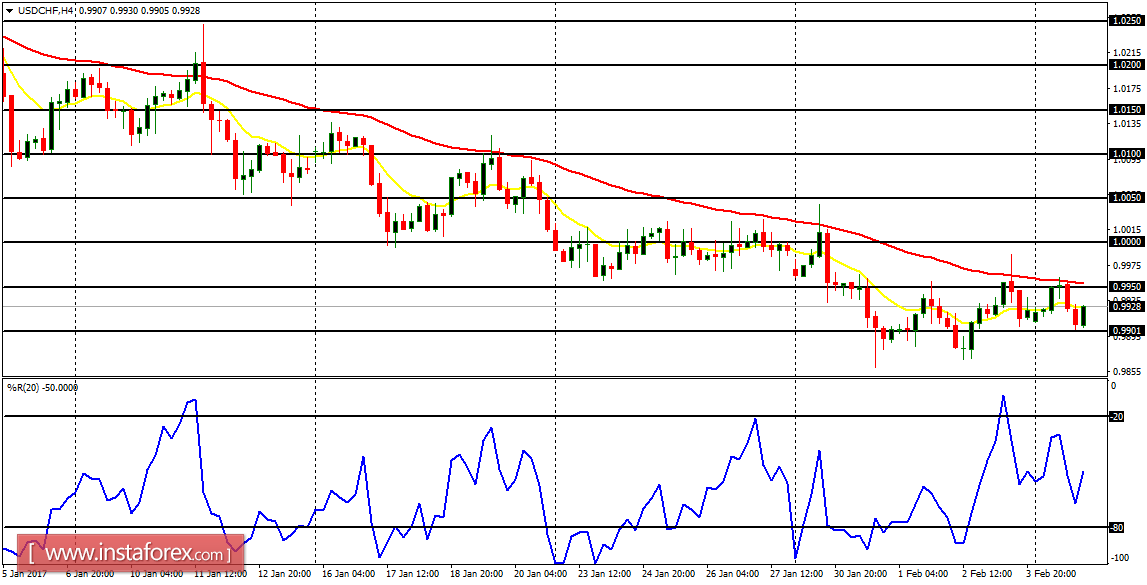Click the USDCHF,H4 chart title label
The height and width of the screenshot is (585, 1147).
[45, 10]
